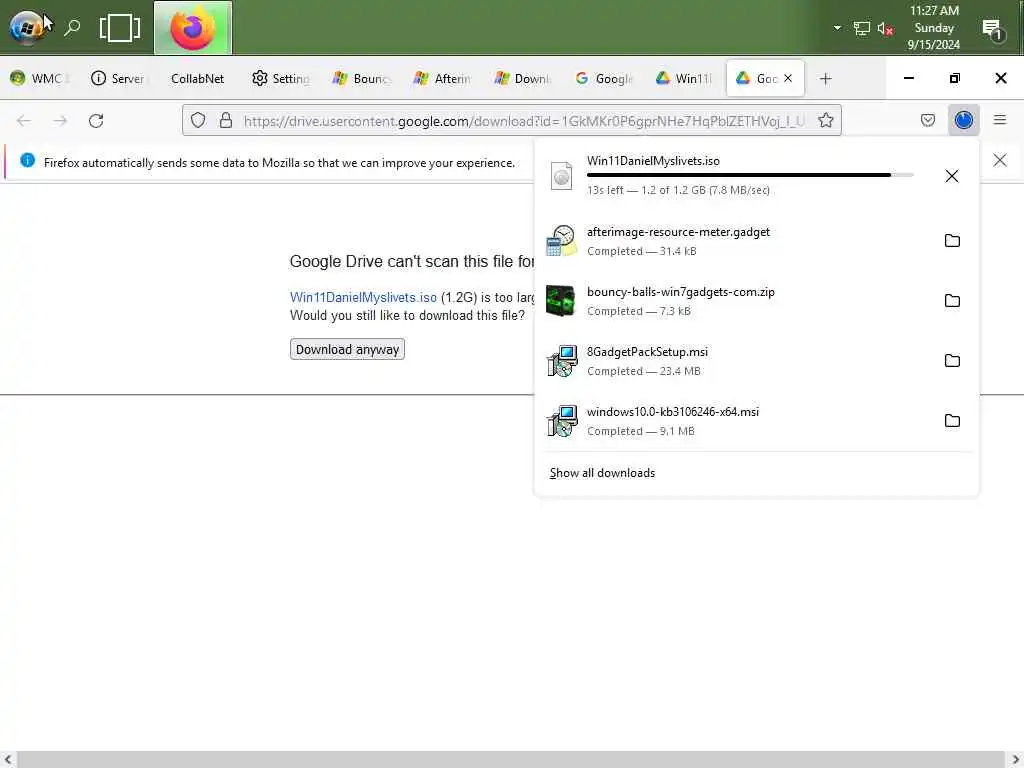Switch to the Win11 Drive tab
Image resolution: width=1024 pixels, height=768 pixels.
point(684,78)
